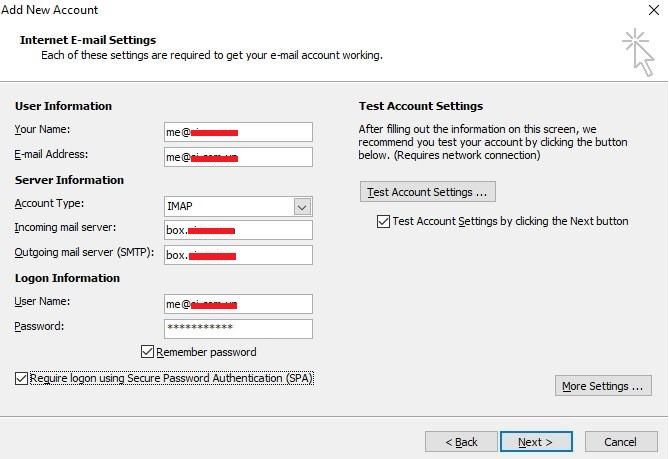Click inside the Password field
669x459 pixels.
click(x=238, y=328)
